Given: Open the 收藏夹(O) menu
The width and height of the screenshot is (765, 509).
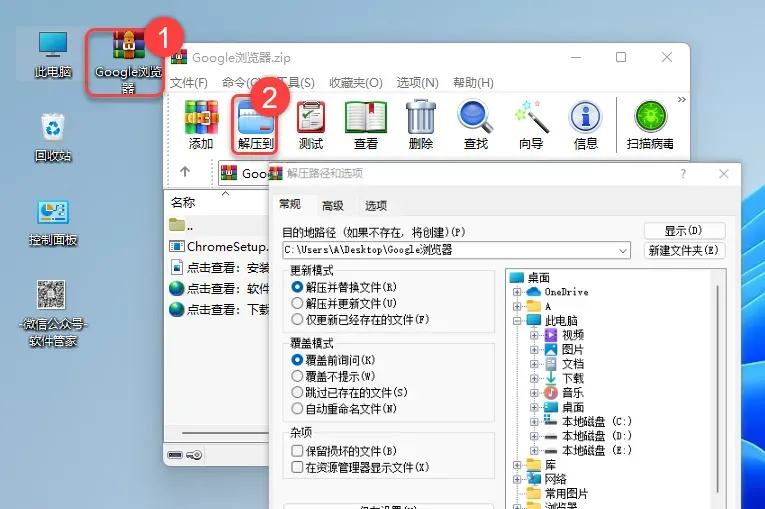Looking at the screenshot, I should click(x=356, y=82).
